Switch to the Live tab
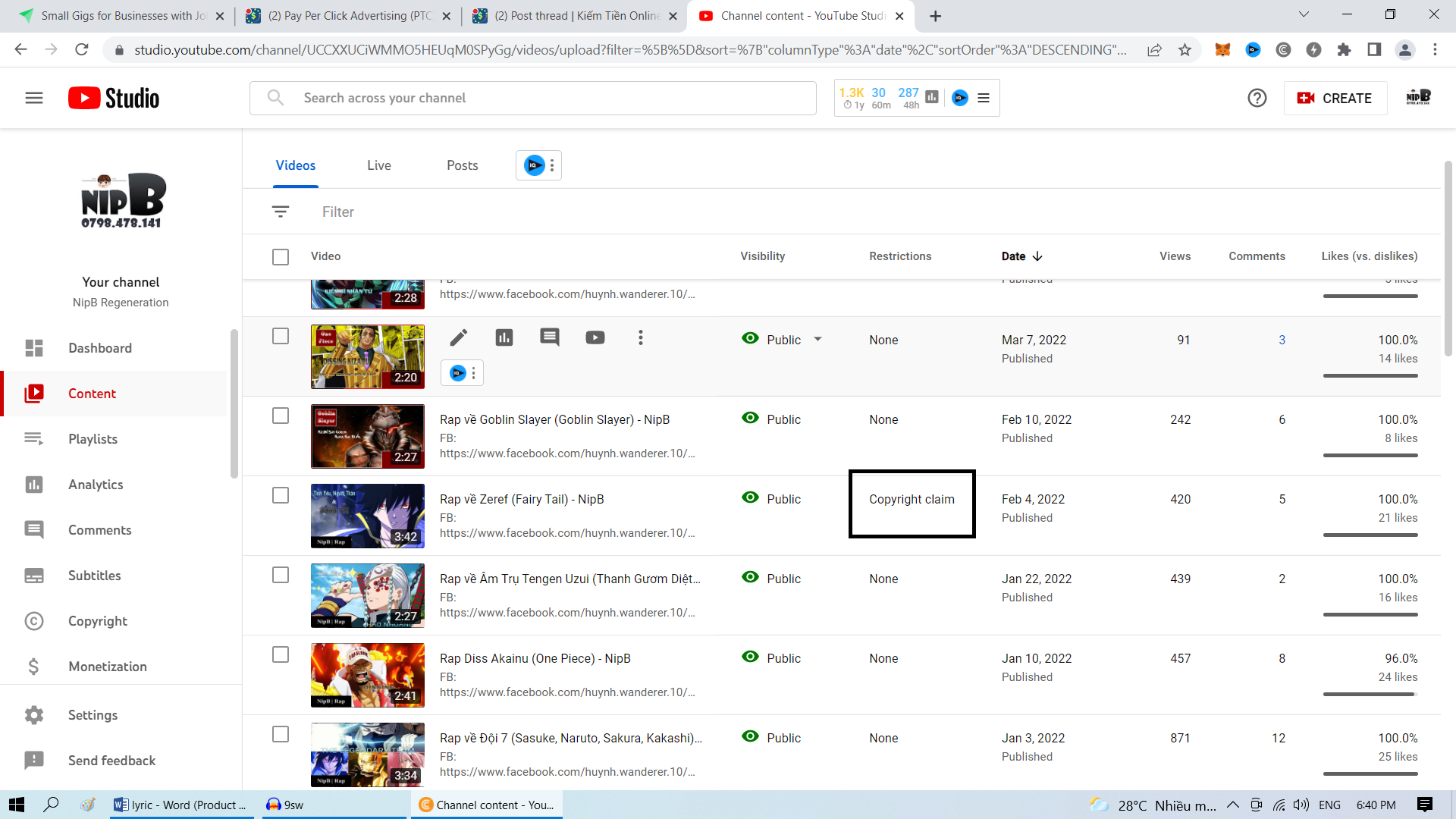Screen dimensions: 1456x819 click(379, 165)
